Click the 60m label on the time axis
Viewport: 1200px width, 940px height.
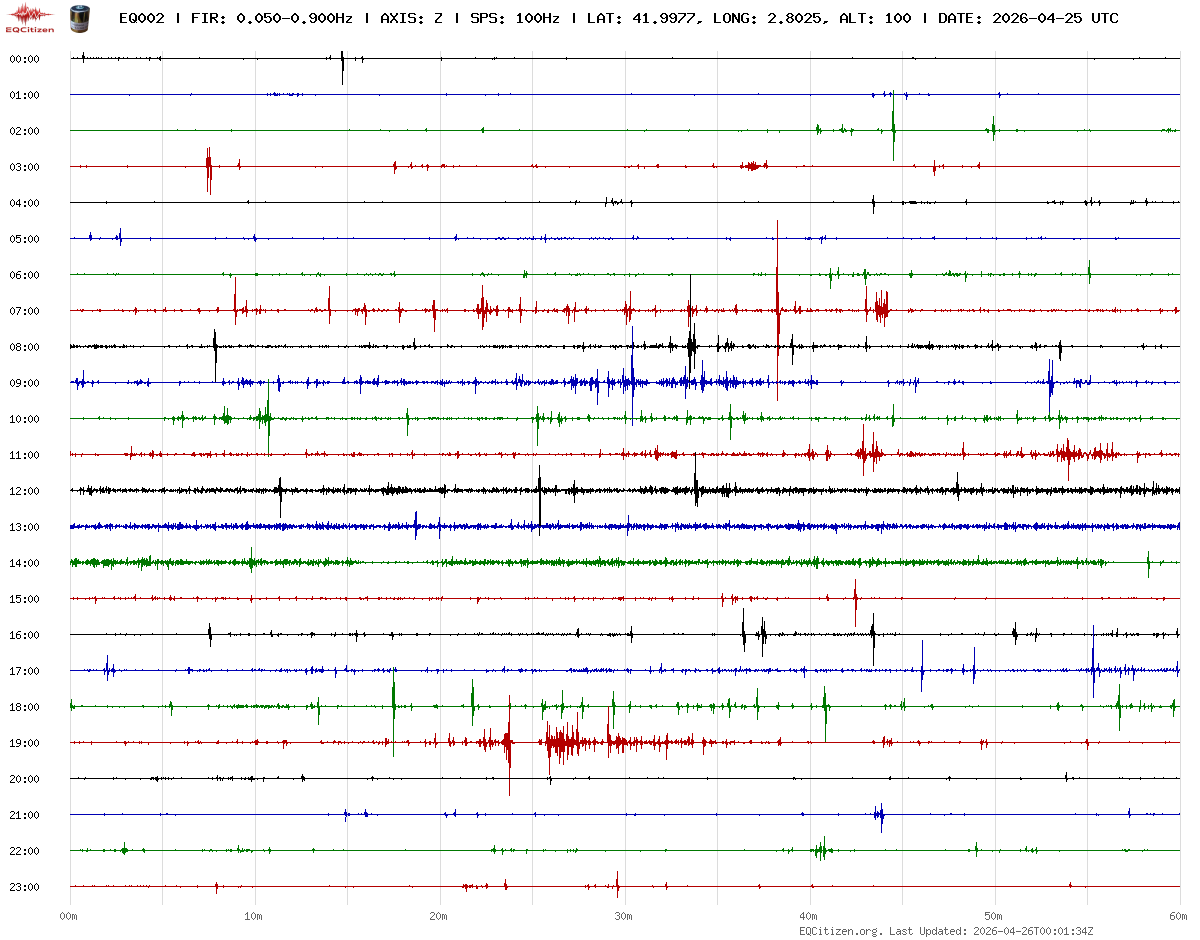pyautogui.click(x=1179, y=916)
